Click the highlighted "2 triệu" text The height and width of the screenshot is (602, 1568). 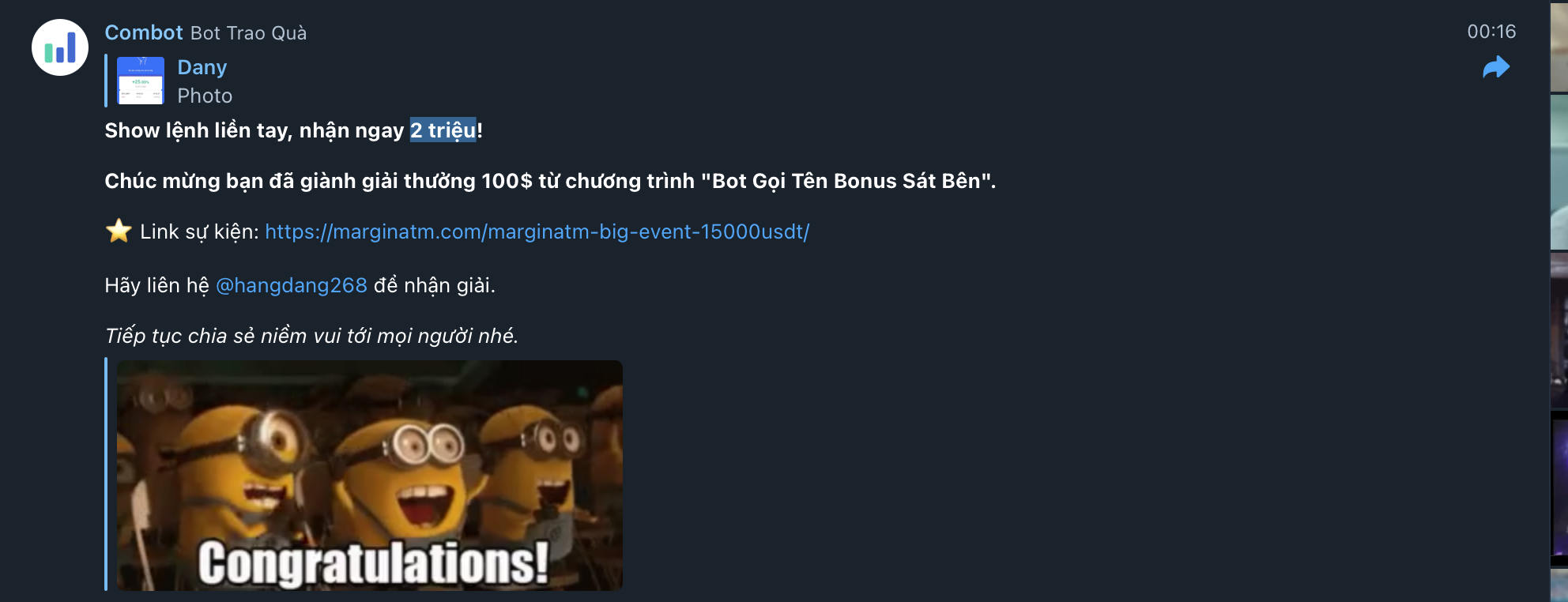[443, 130]
